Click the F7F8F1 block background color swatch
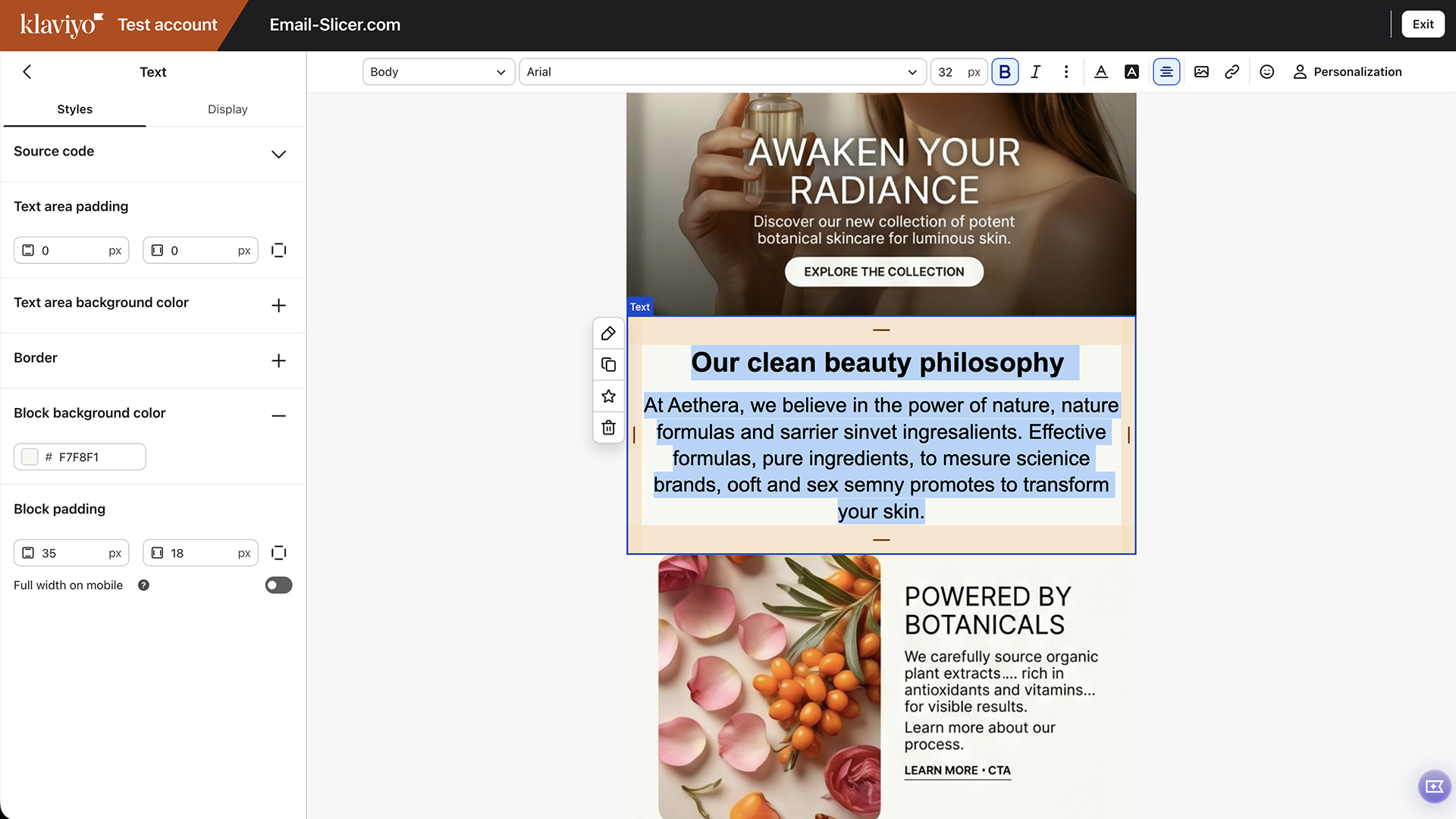 (x=30, y=457)
